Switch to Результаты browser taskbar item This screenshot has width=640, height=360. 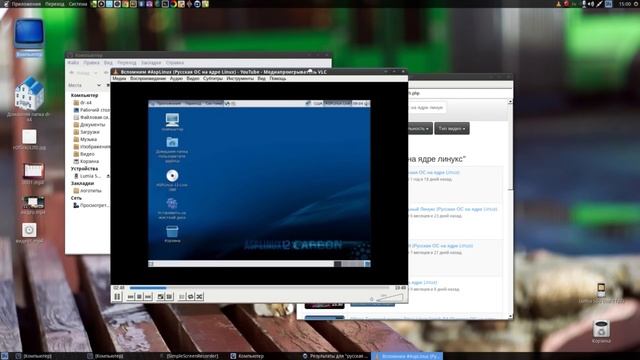pos(336,356)
